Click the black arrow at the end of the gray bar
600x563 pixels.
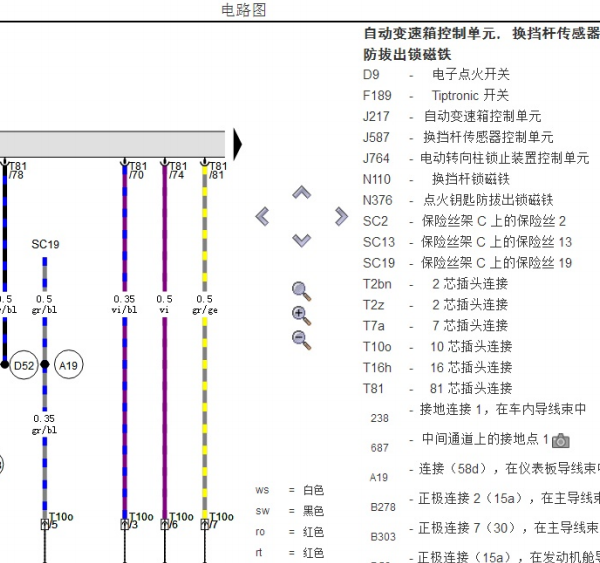click(238, 145)
